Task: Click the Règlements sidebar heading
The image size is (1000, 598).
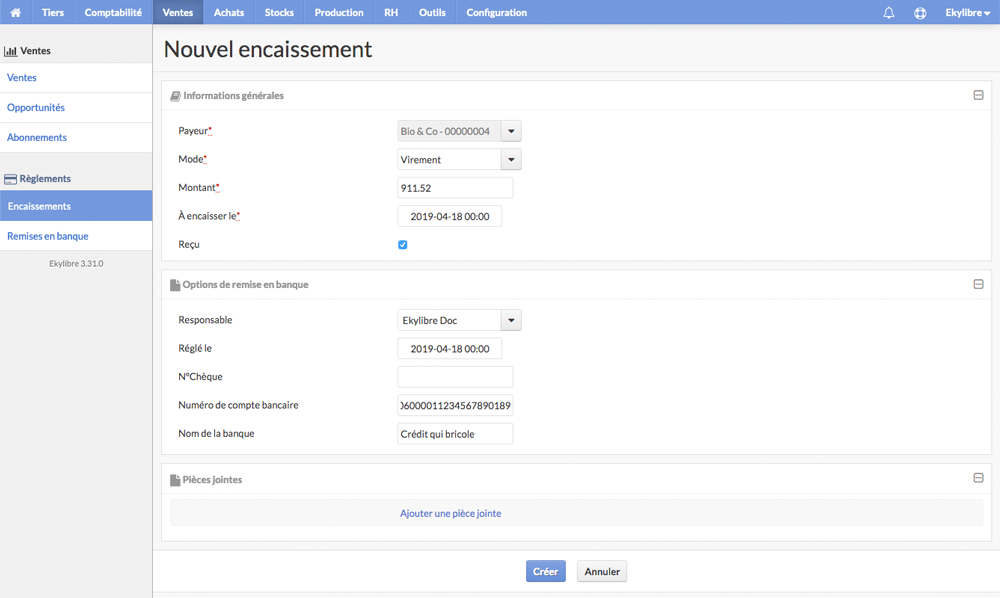Action: click(x=45, y=179)
